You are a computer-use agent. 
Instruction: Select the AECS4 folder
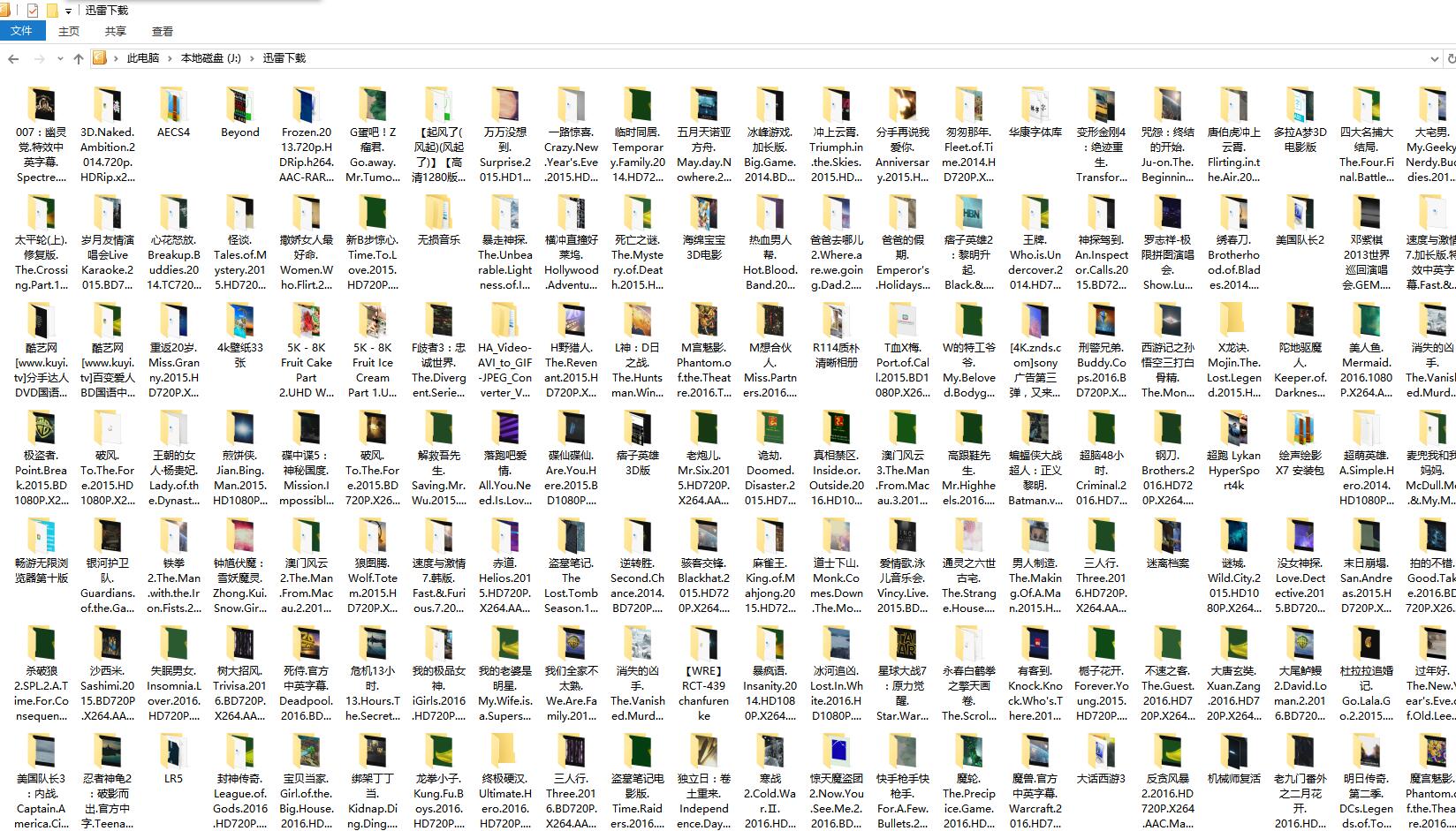173,113
